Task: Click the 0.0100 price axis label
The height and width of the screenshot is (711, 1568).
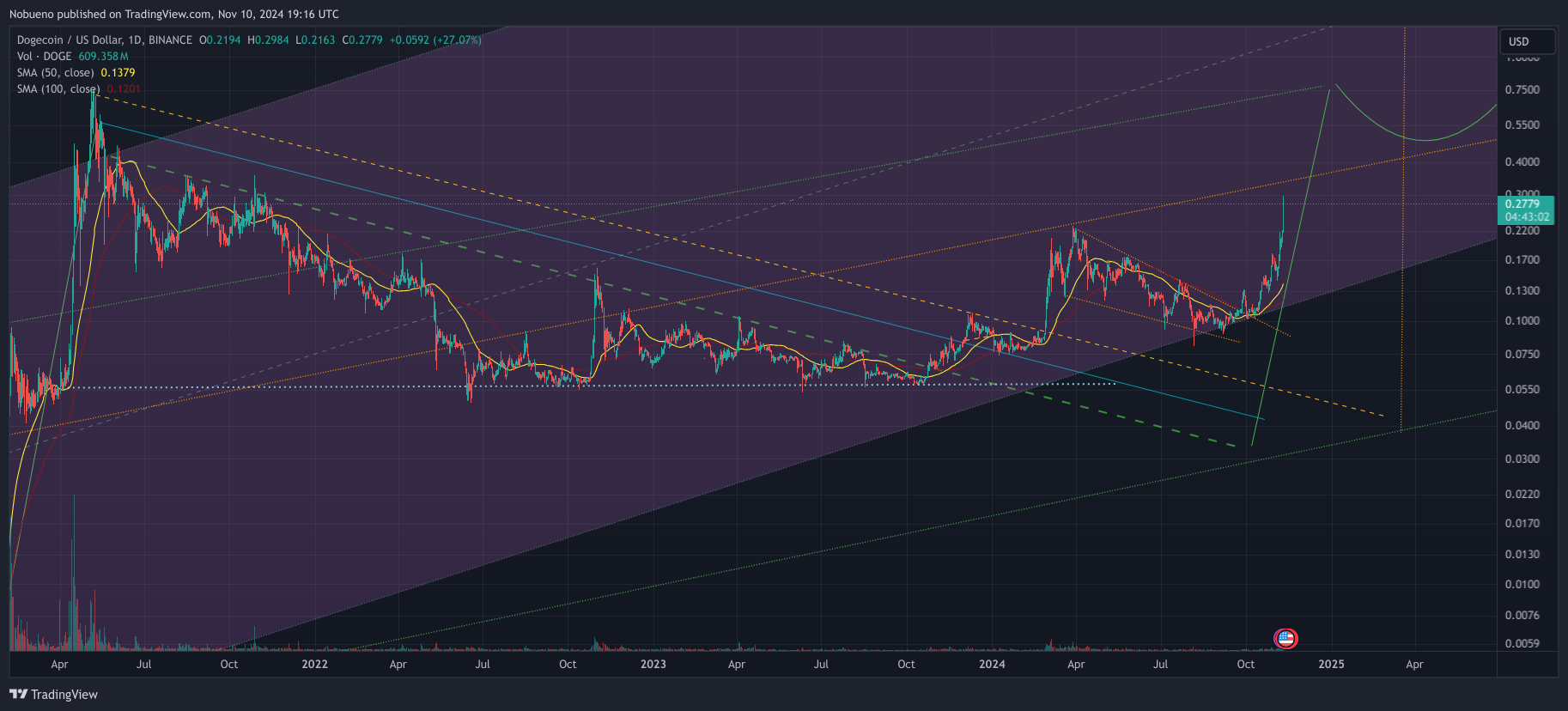Action: 1522,584
